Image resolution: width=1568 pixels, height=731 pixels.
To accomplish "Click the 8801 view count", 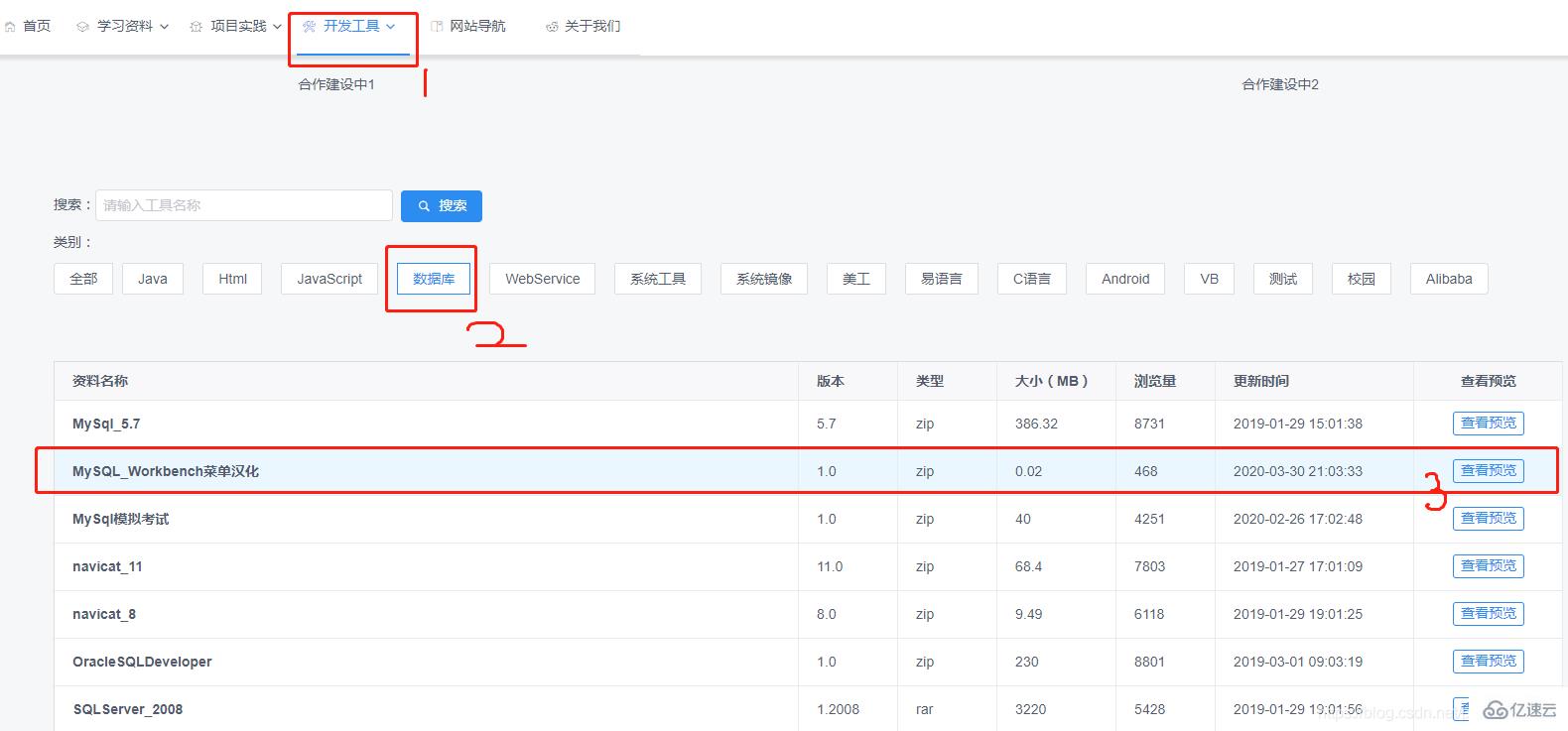I will tap(1149, 662).
